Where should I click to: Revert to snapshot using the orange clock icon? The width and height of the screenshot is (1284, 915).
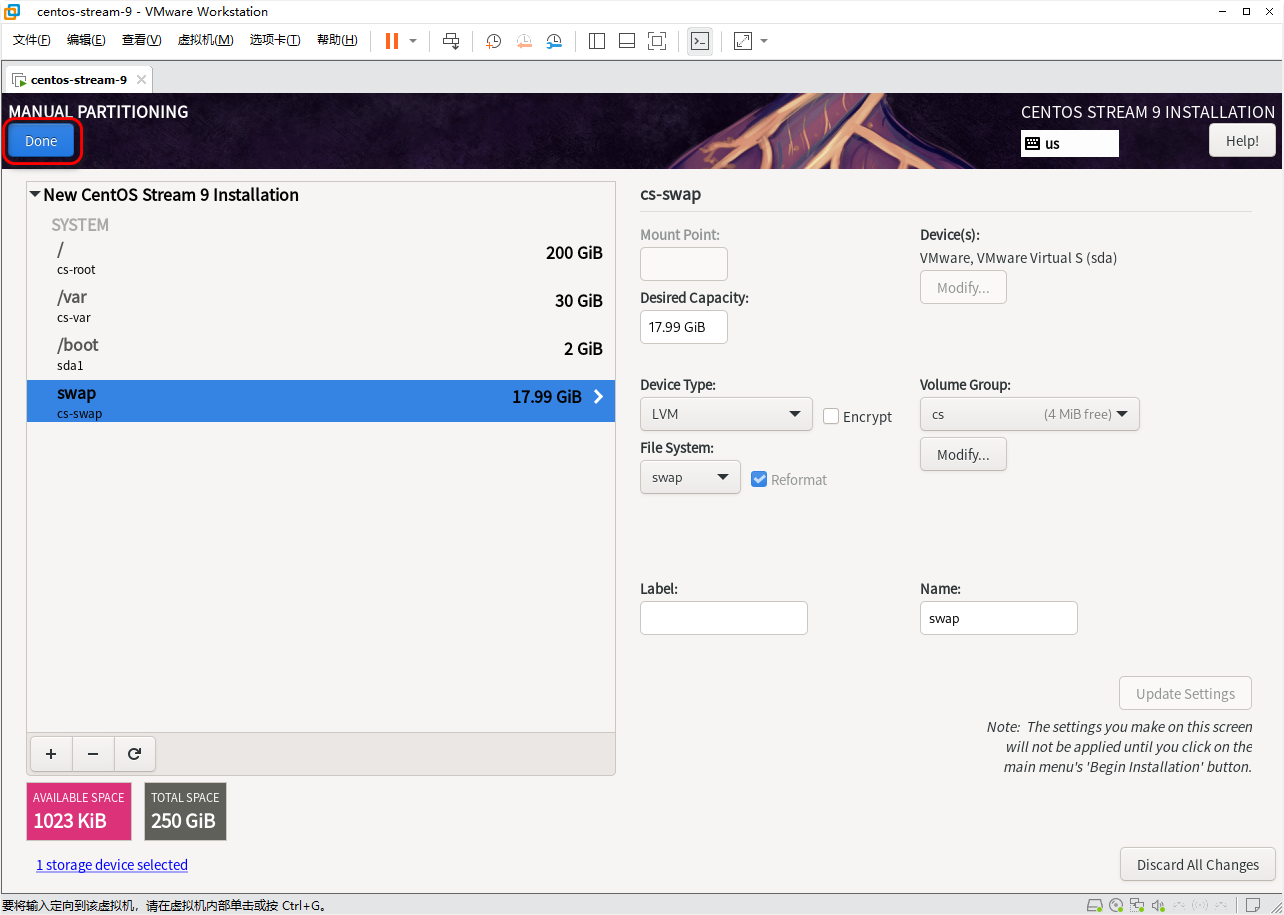pos(524,41)
